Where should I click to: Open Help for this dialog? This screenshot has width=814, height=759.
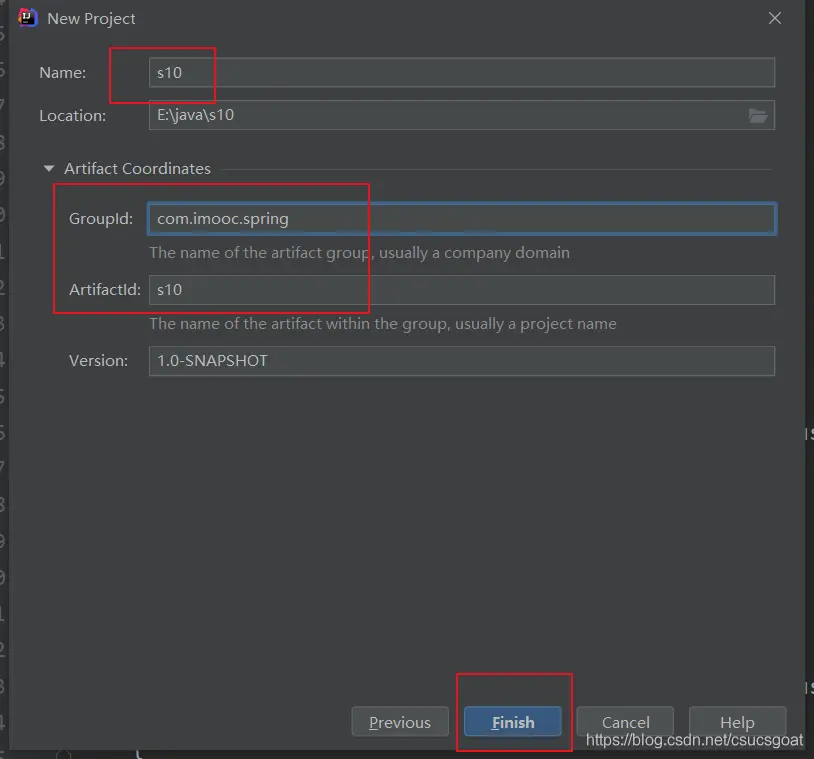click(737, 722)
